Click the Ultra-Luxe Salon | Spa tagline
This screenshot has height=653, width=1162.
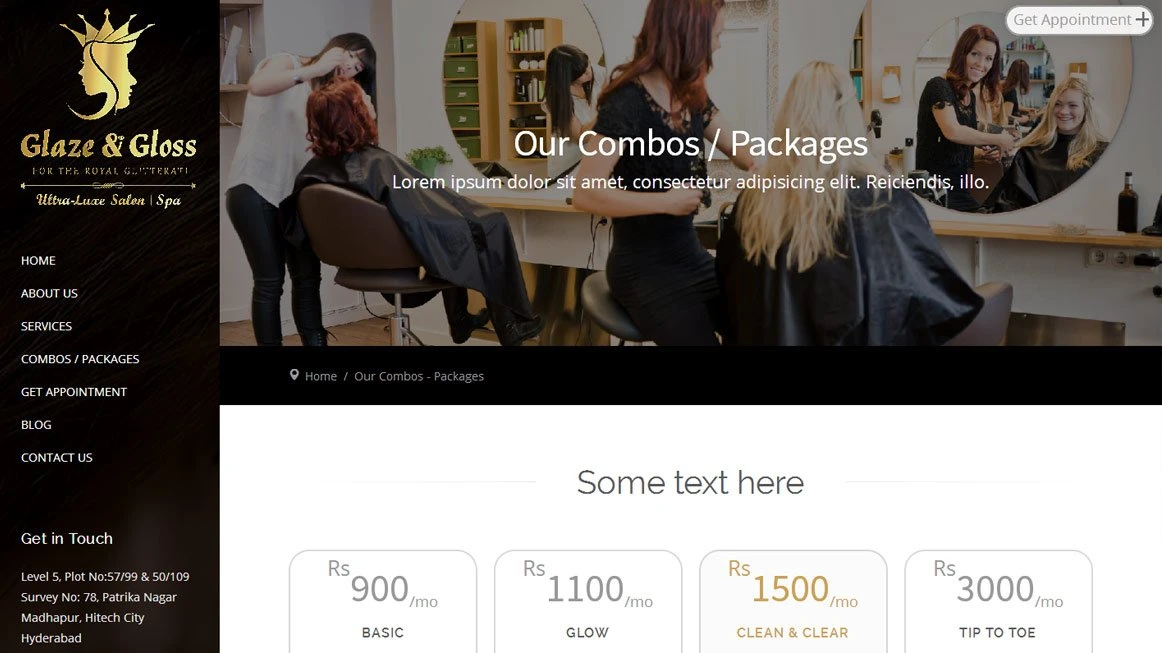click(x=108, y=200)
